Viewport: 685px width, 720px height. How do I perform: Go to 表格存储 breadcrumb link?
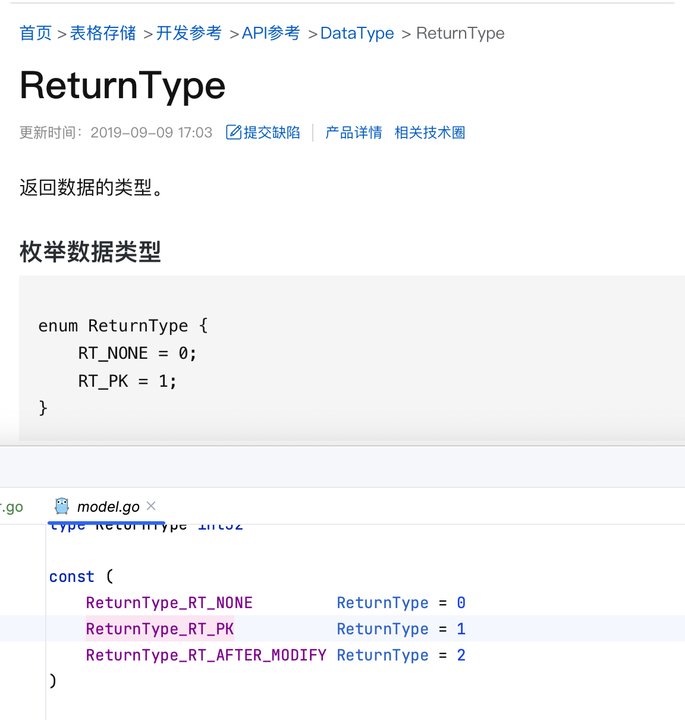click(103, 33)
